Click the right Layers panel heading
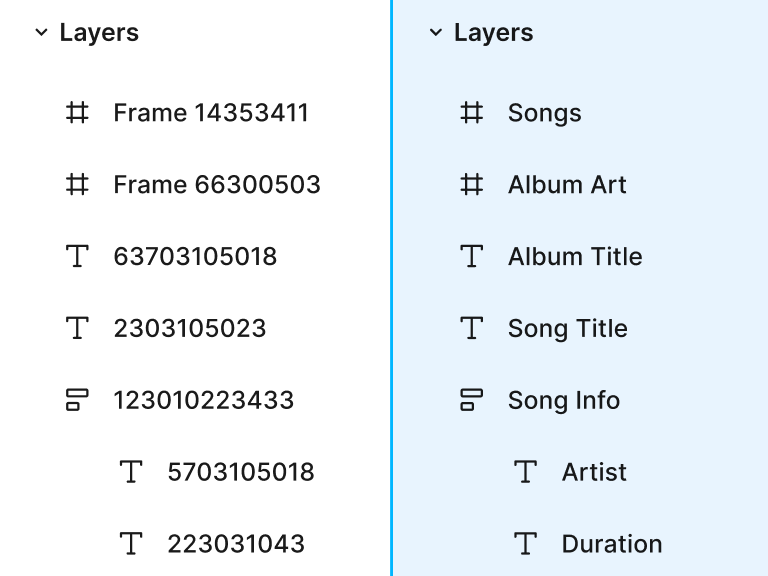Viewport: 768px width, 576px height. click(494, 33)
